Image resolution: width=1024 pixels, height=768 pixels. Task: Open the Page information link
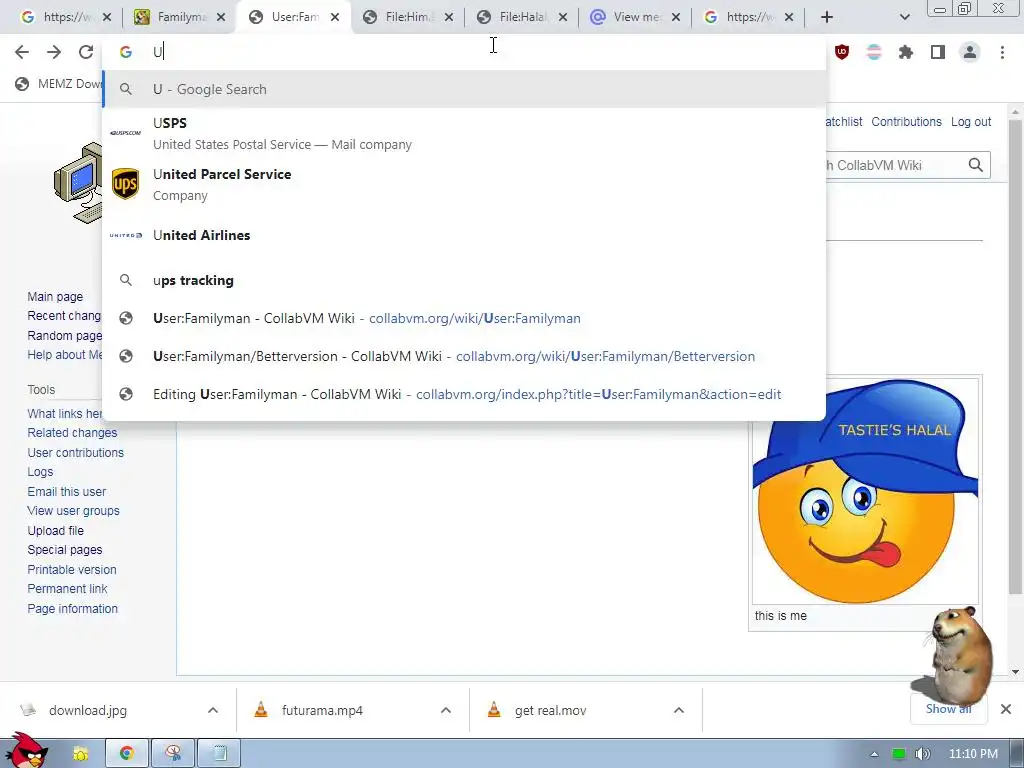point(72,609)
